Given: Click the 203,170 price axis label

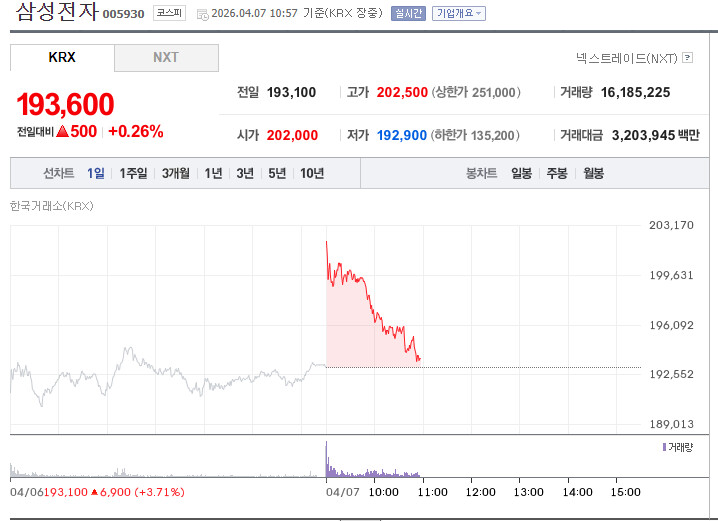Looking at the screenshot, I should (x=671, y=225).
